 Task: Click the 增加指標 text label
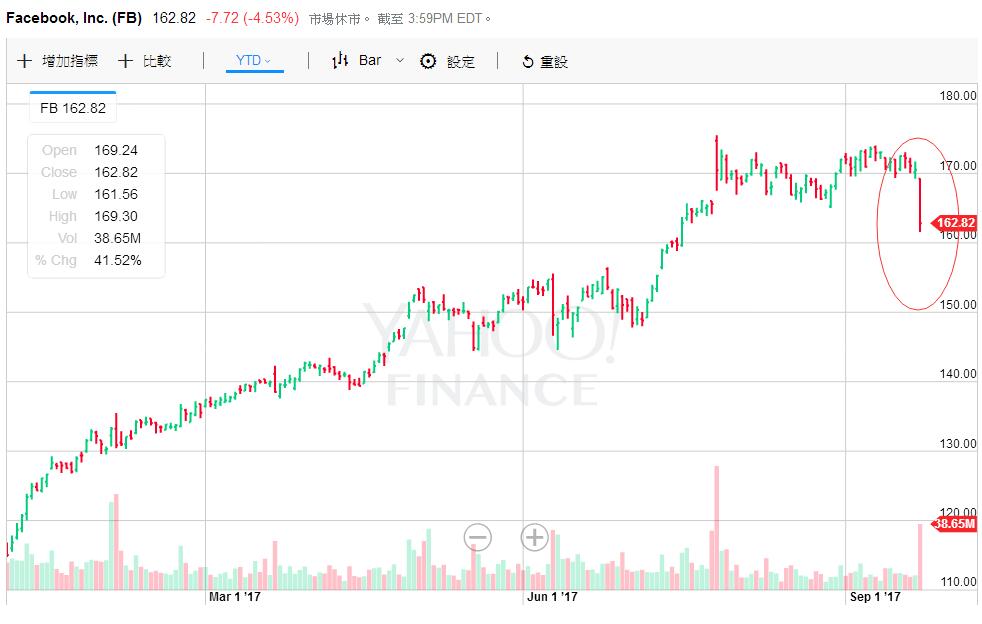coord(70,61)
